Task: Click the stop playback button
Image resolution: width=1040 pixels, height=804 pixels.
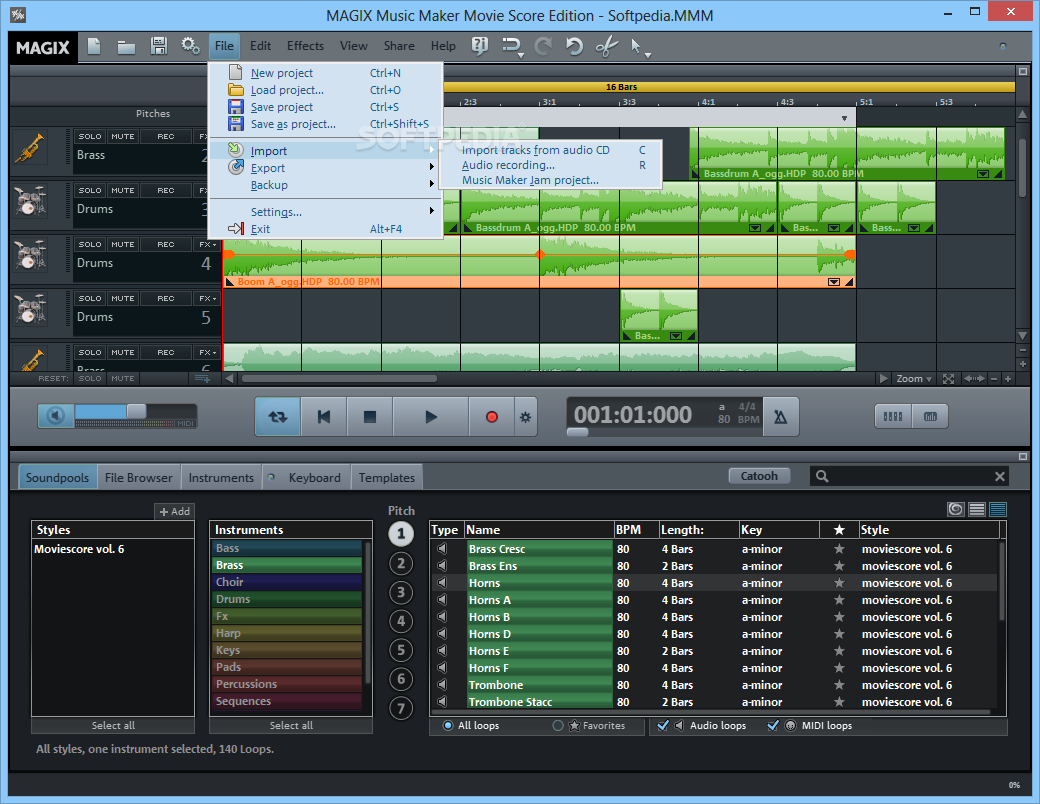Action: click(x=370, y=417)
